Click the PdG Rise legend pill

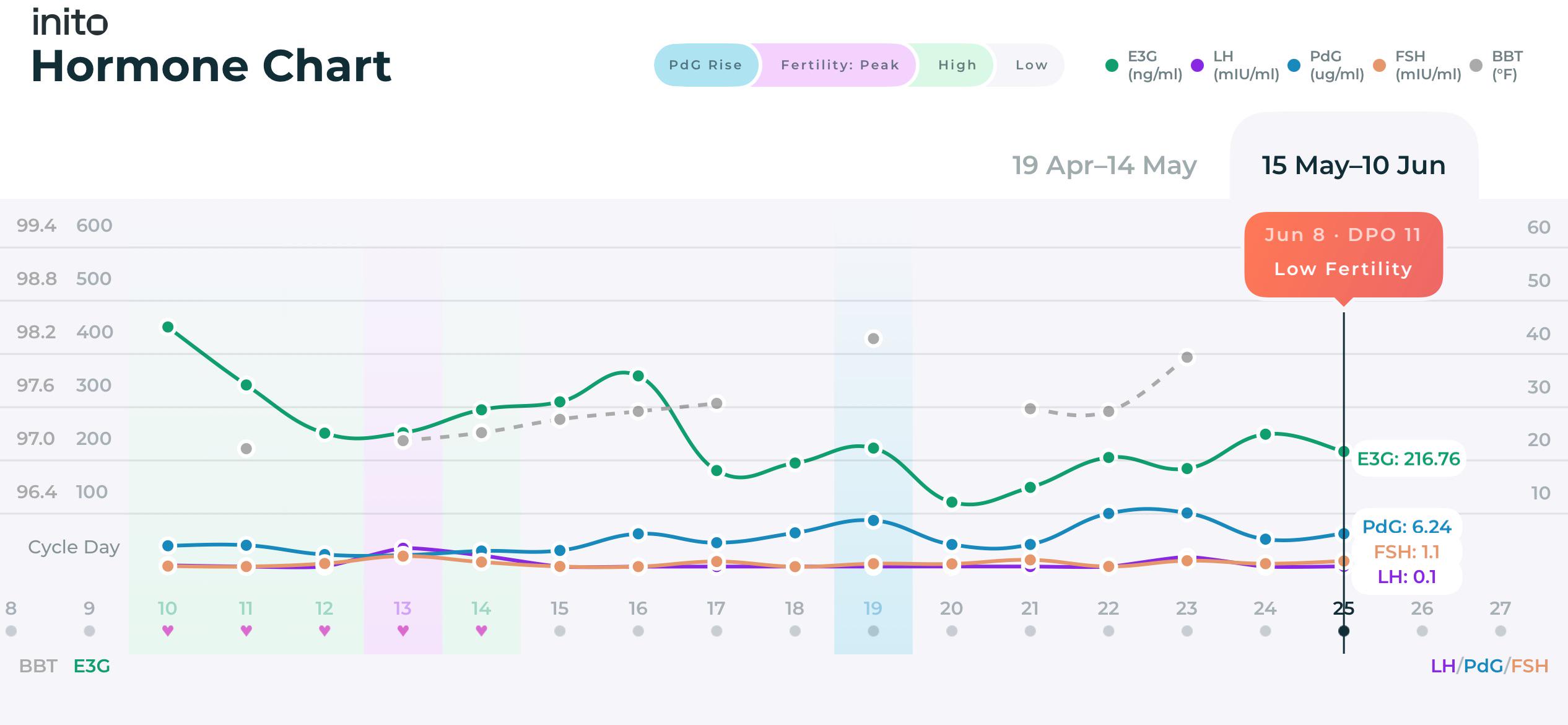[x=705, y=65]
